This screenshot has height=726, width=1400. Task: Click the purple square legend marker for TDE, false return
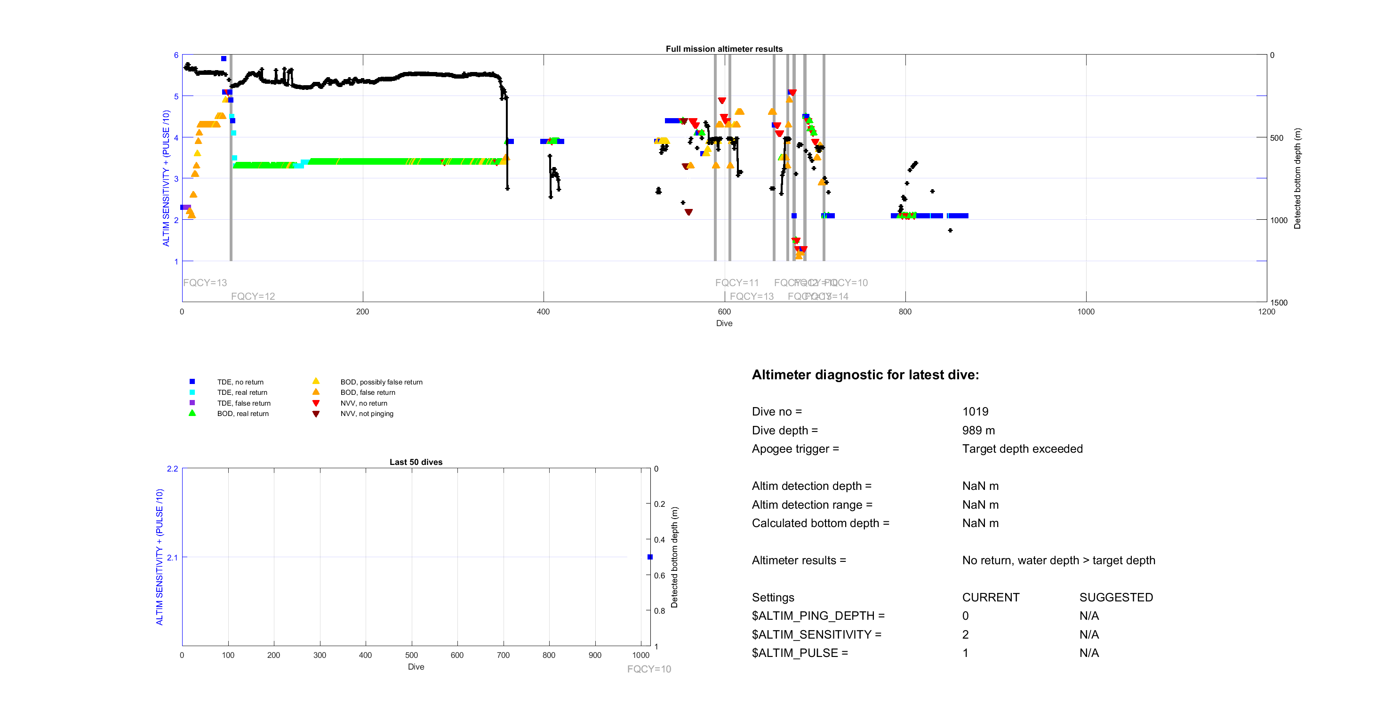coord(193,403)
